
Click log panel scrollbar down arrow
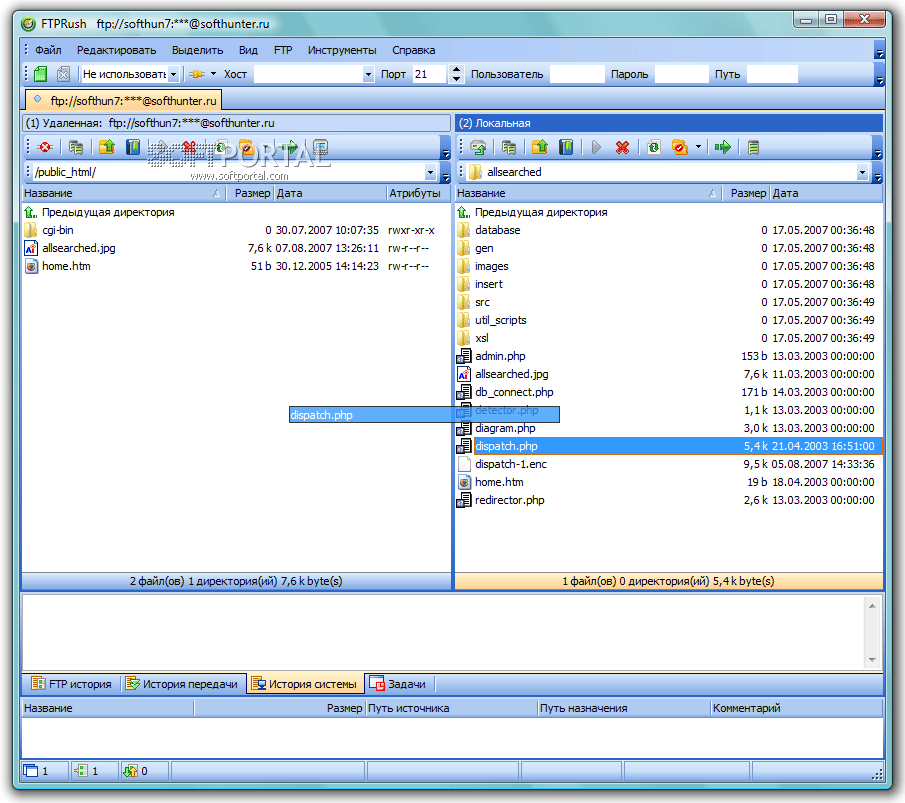[x=872, y=659]
